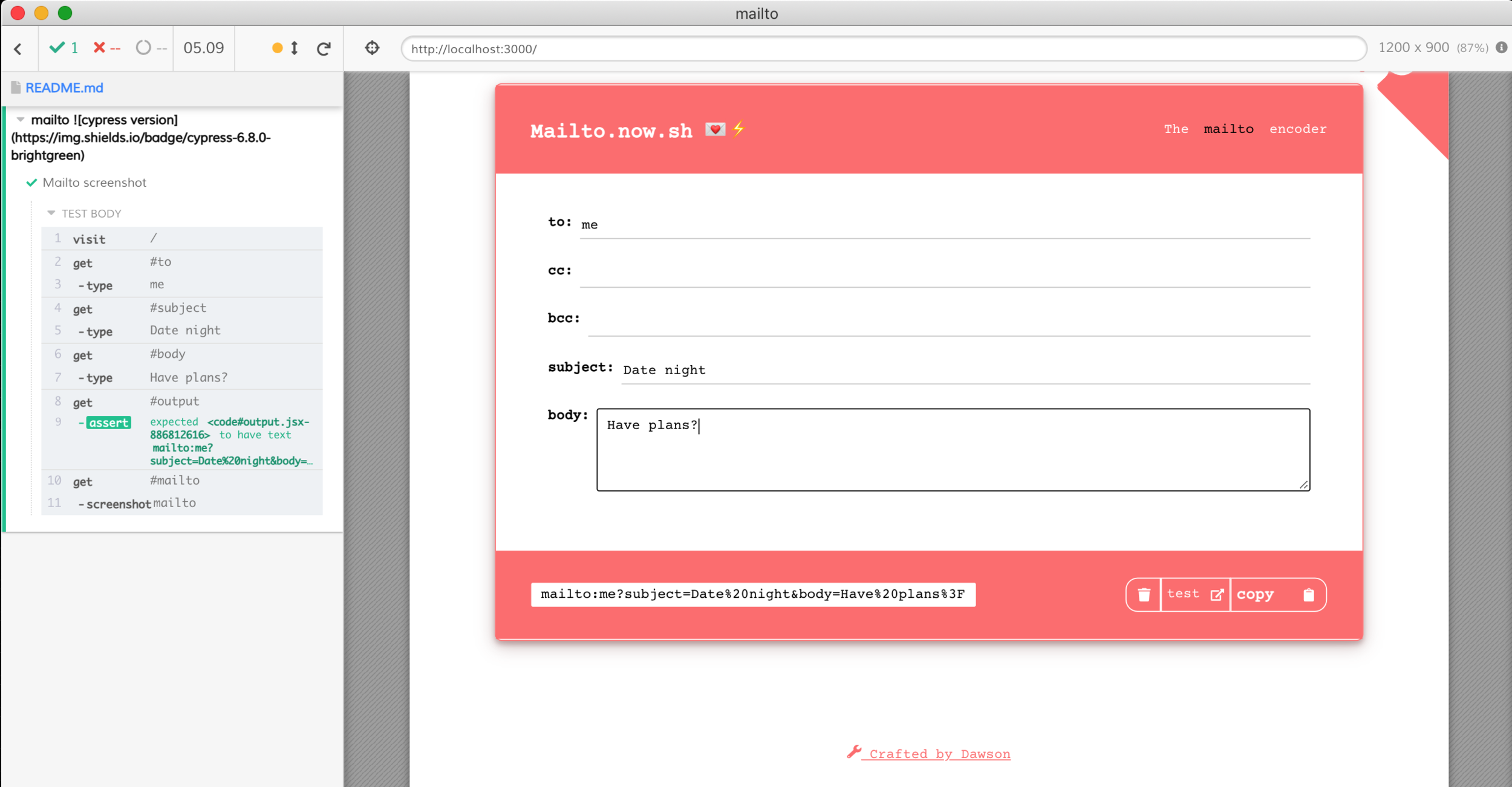Screen dimensions: 1512x787
Task: Toggle auto-scrolling with the orange dot icon
Action: [278, 48]
